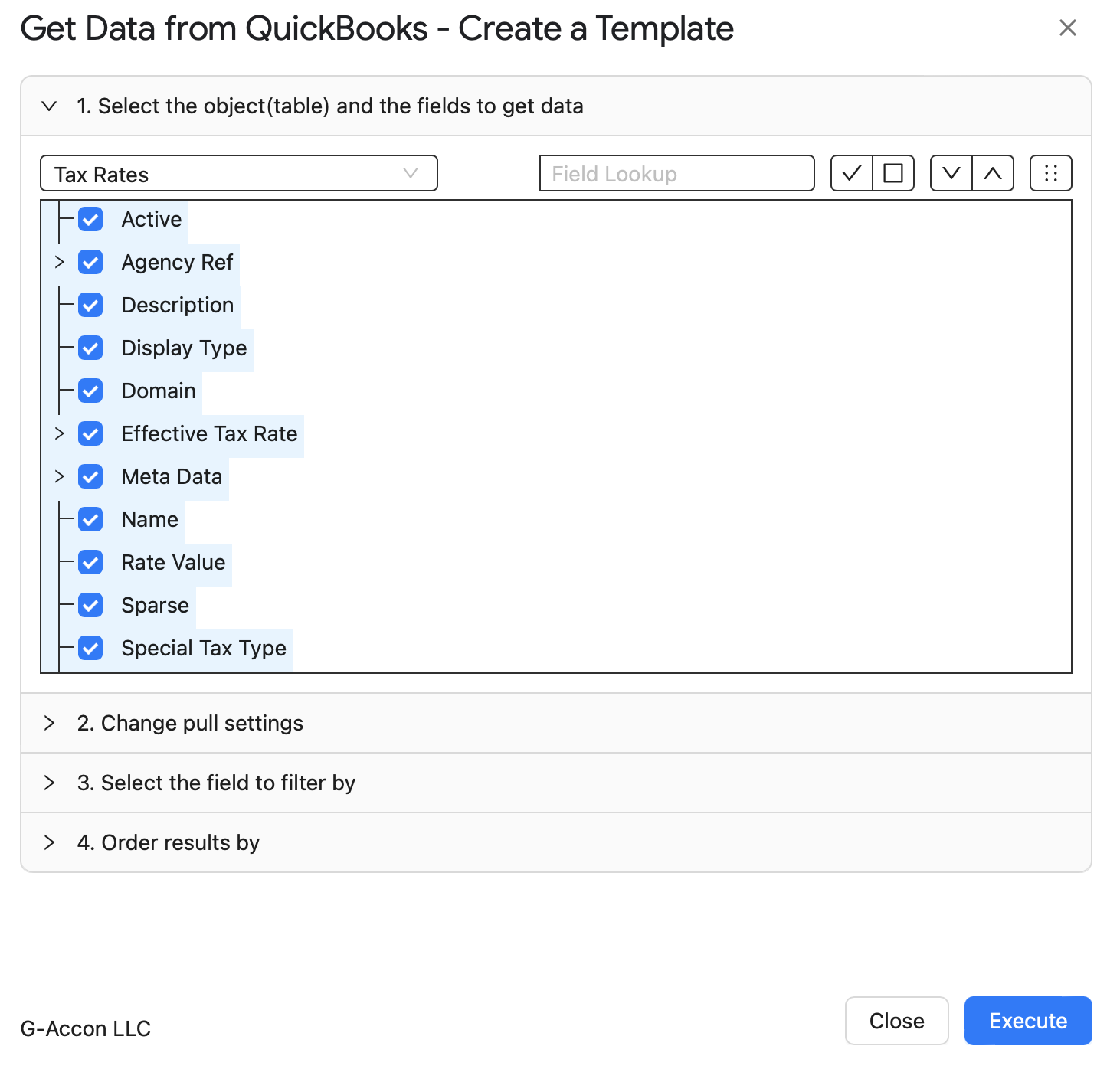Screen dimensions: 1120x1069
Task: Expand the Effective Tax Rate node
Action: click(60, 433)
